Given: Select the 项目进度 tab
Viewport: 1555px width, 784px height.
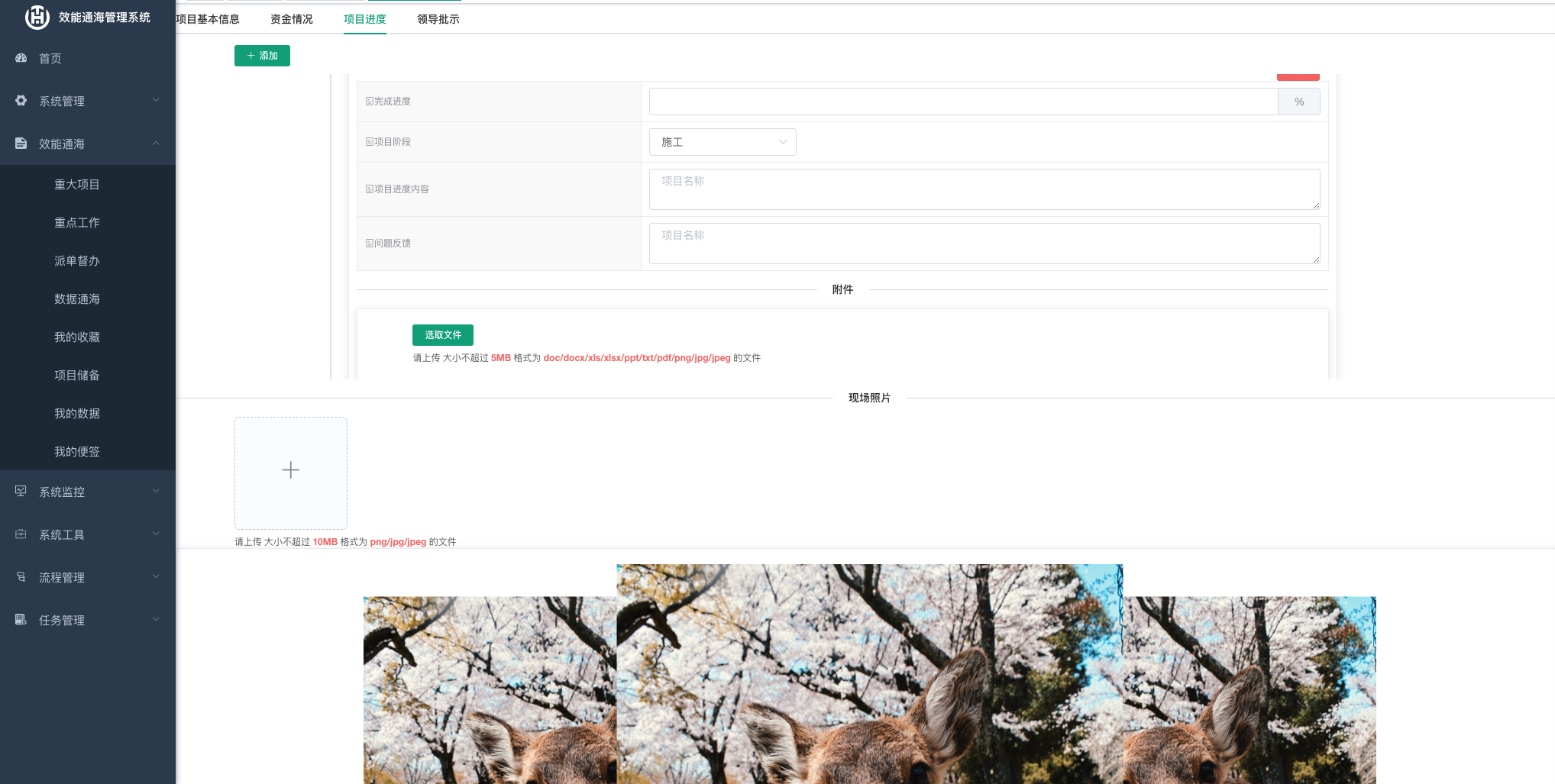Looking at the screenshot, I should pos(365,19).
